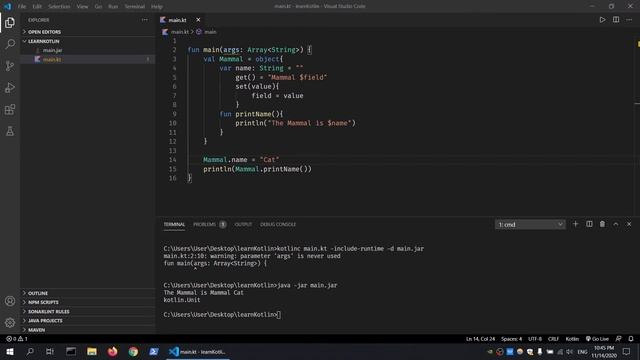
Task: Launch Chrome from the taskbar
Action: [133, 351]
